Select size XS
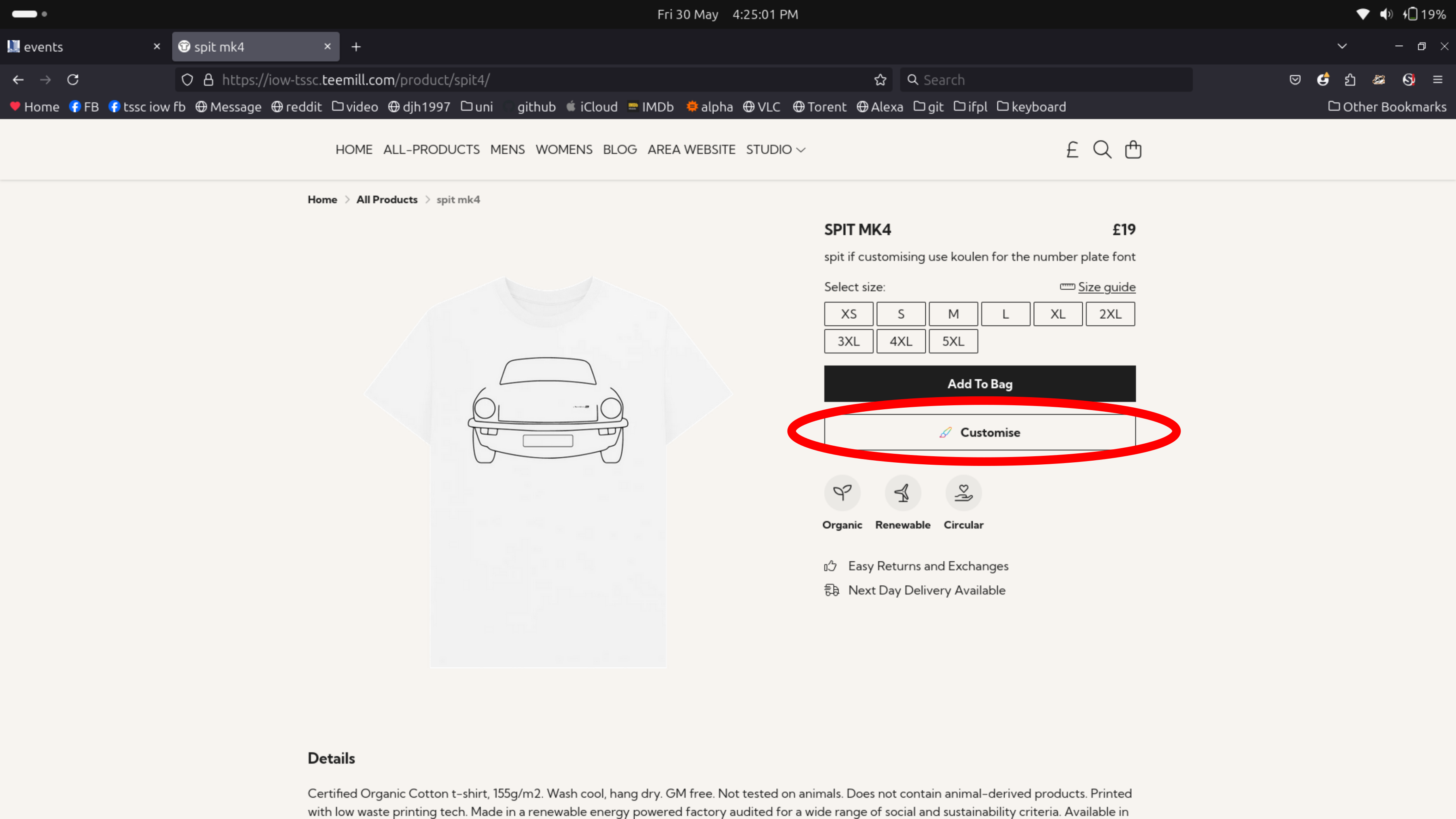The width and height of the screenshot is (1456, 819). pyautogui.click(x=849, y=314)
